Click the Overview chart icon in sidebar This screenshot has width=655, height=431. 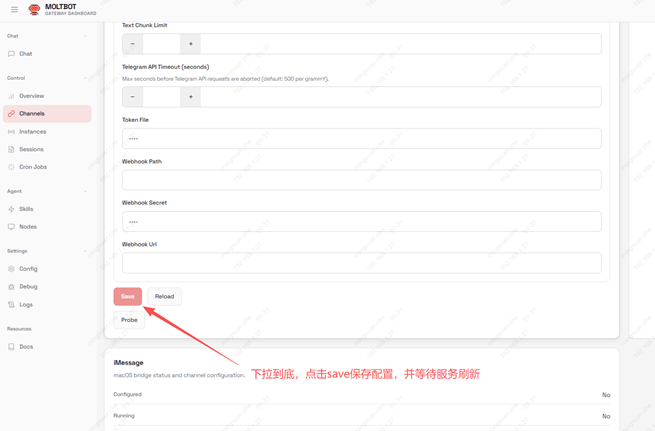11,96
